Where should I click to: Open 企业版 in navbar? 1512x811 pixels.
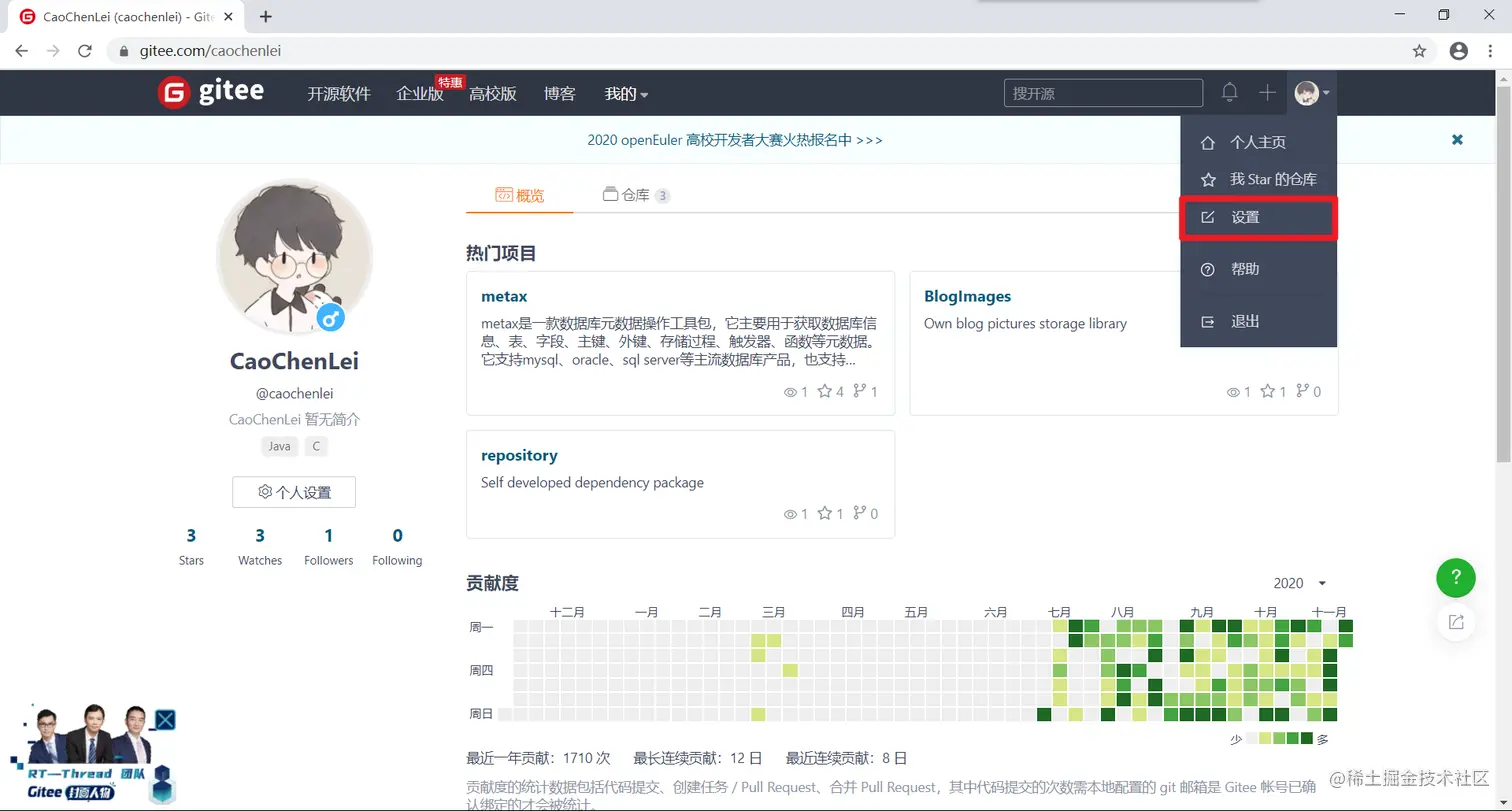(420, 94)
